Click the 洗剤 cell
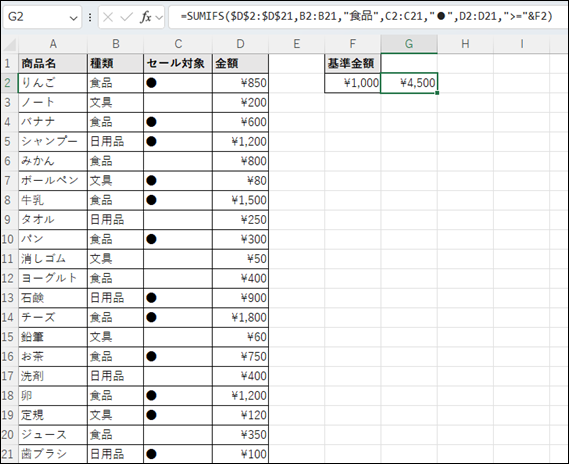This screenshot has width=569, height=464. (53, 376)
